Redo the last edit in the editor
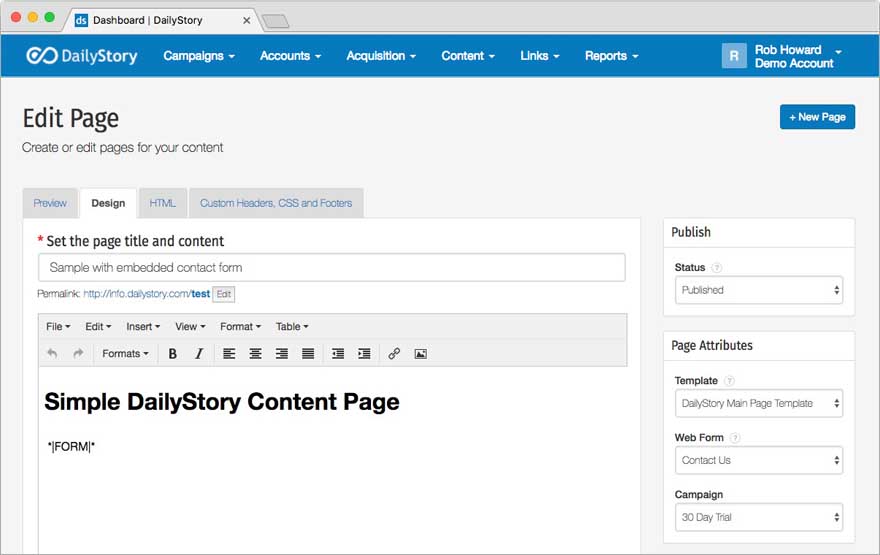880x555 pixels. [x=78, y=354]
